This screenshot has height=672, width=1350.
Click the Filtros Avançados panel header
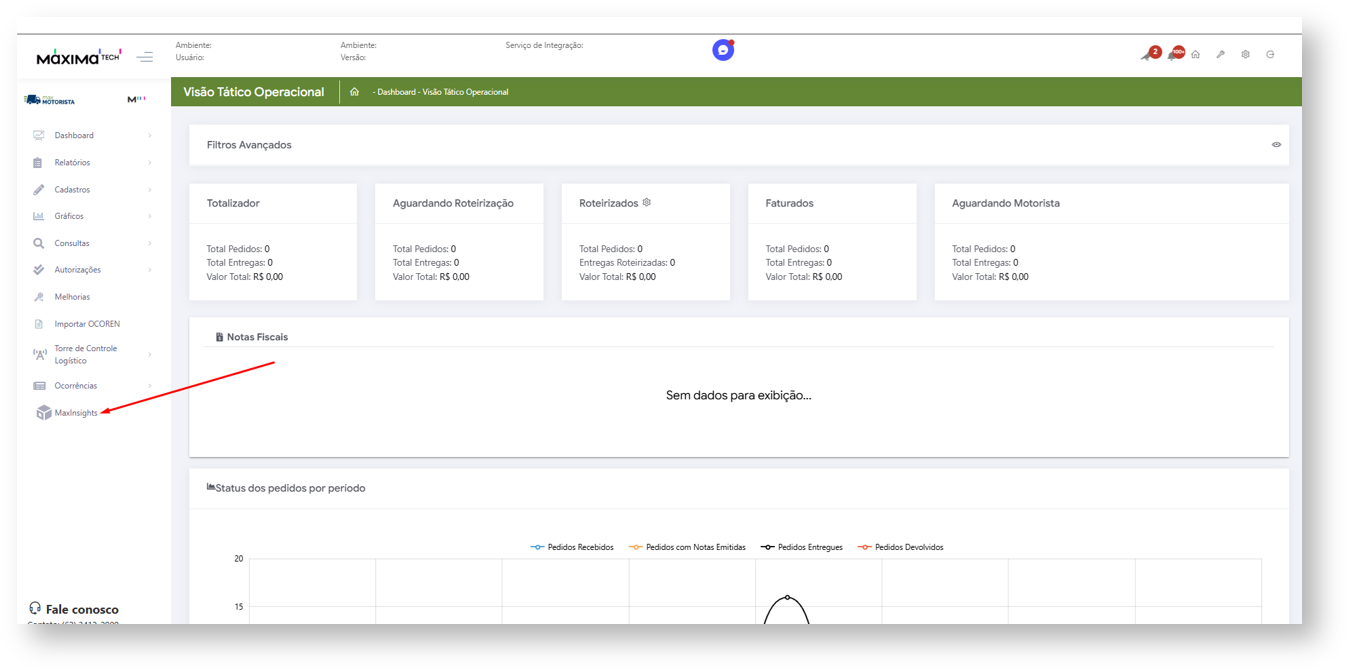(739, 145)
